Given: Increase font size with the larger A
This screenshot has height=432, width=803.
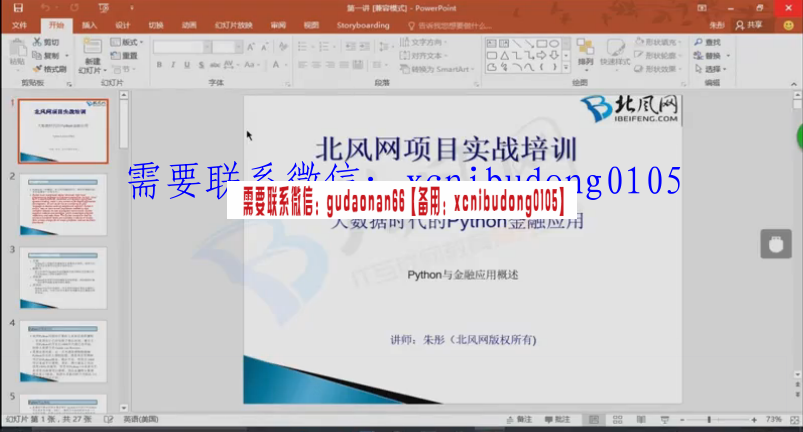Looking at the screenshot, I should pyautogui.click(x=251, y=47).
